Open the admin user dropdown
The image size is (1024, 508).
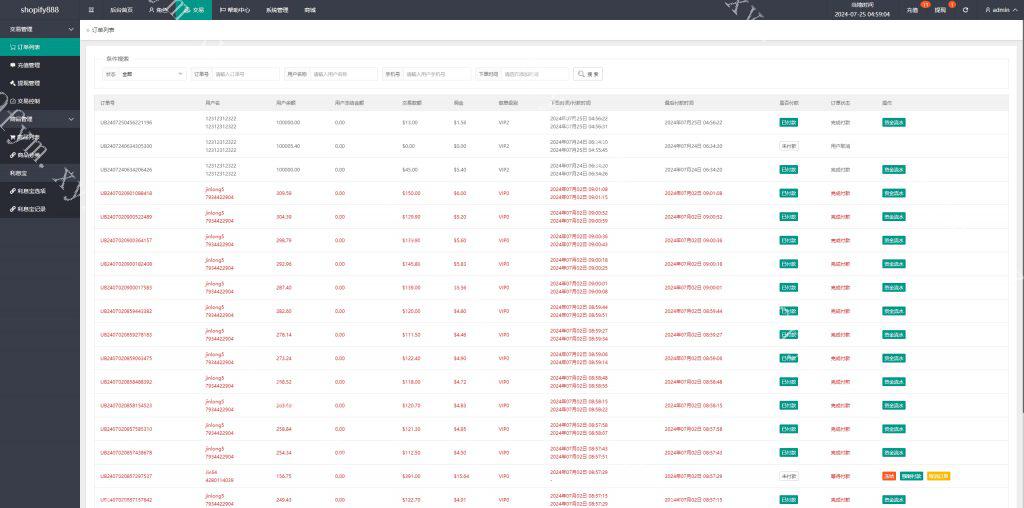(x=1000, y=10)
